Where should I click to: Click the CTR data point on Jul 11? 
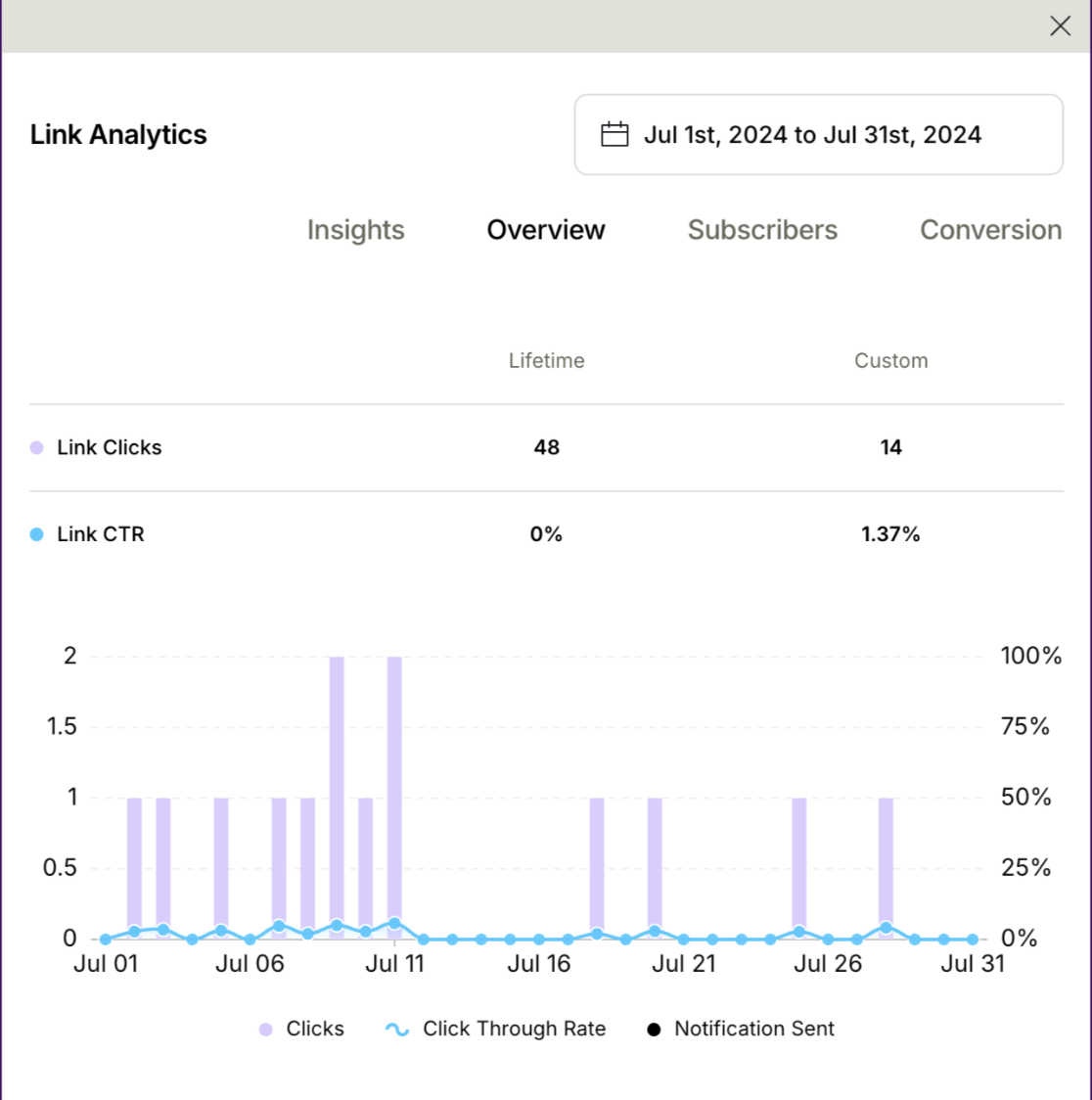pyautogui.click(x=394, y=922)
